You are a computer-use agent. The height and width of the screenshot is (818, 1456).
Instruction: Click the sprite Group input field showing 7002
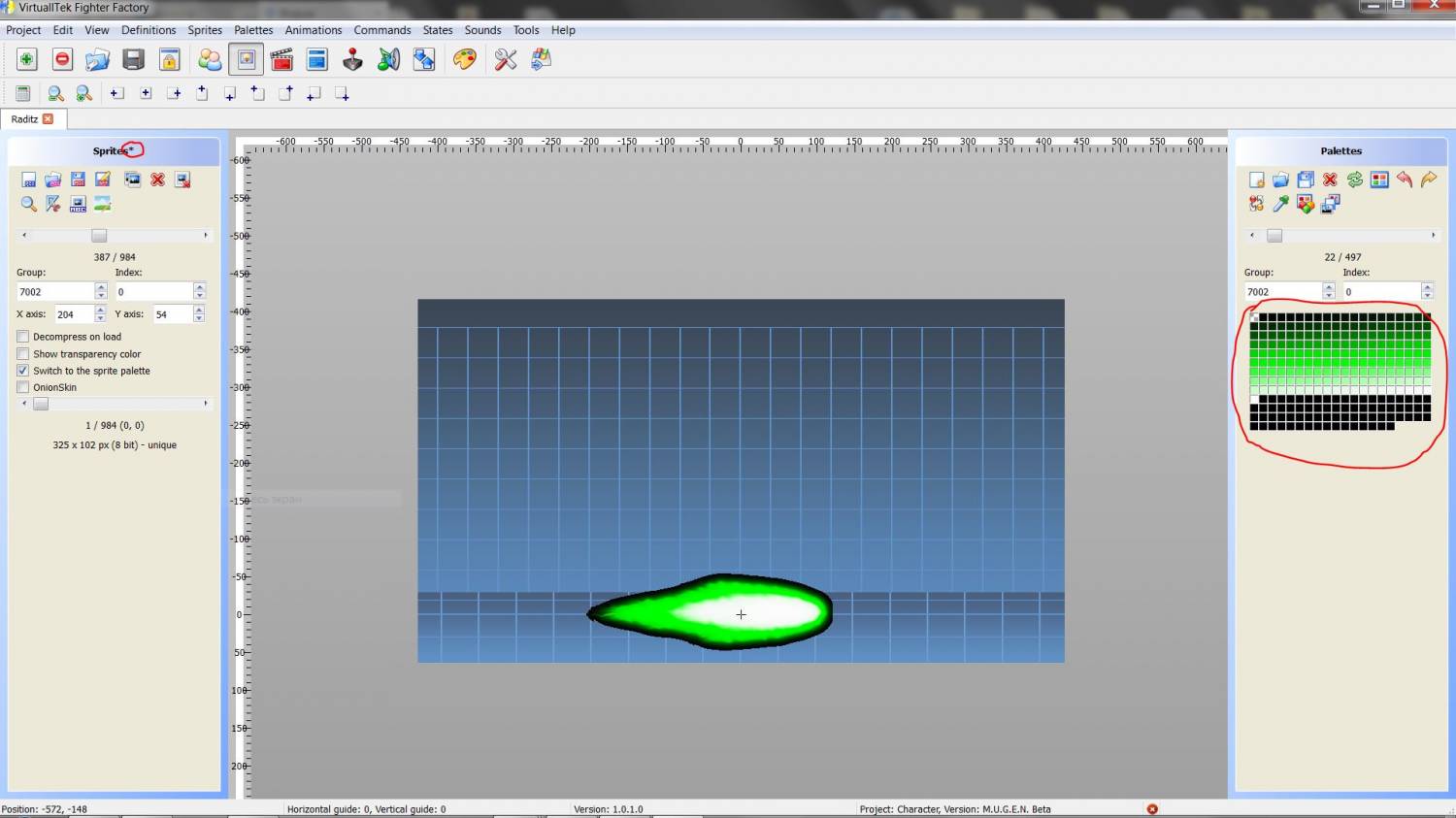55,291
